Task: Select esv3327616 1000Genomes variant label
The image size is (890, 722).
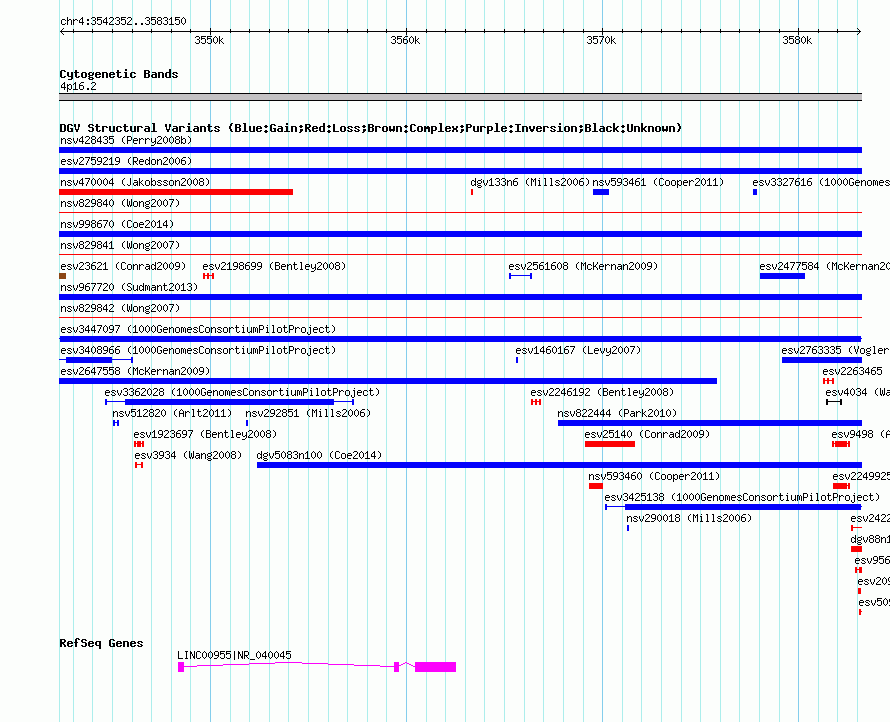Action: [821, 182]
